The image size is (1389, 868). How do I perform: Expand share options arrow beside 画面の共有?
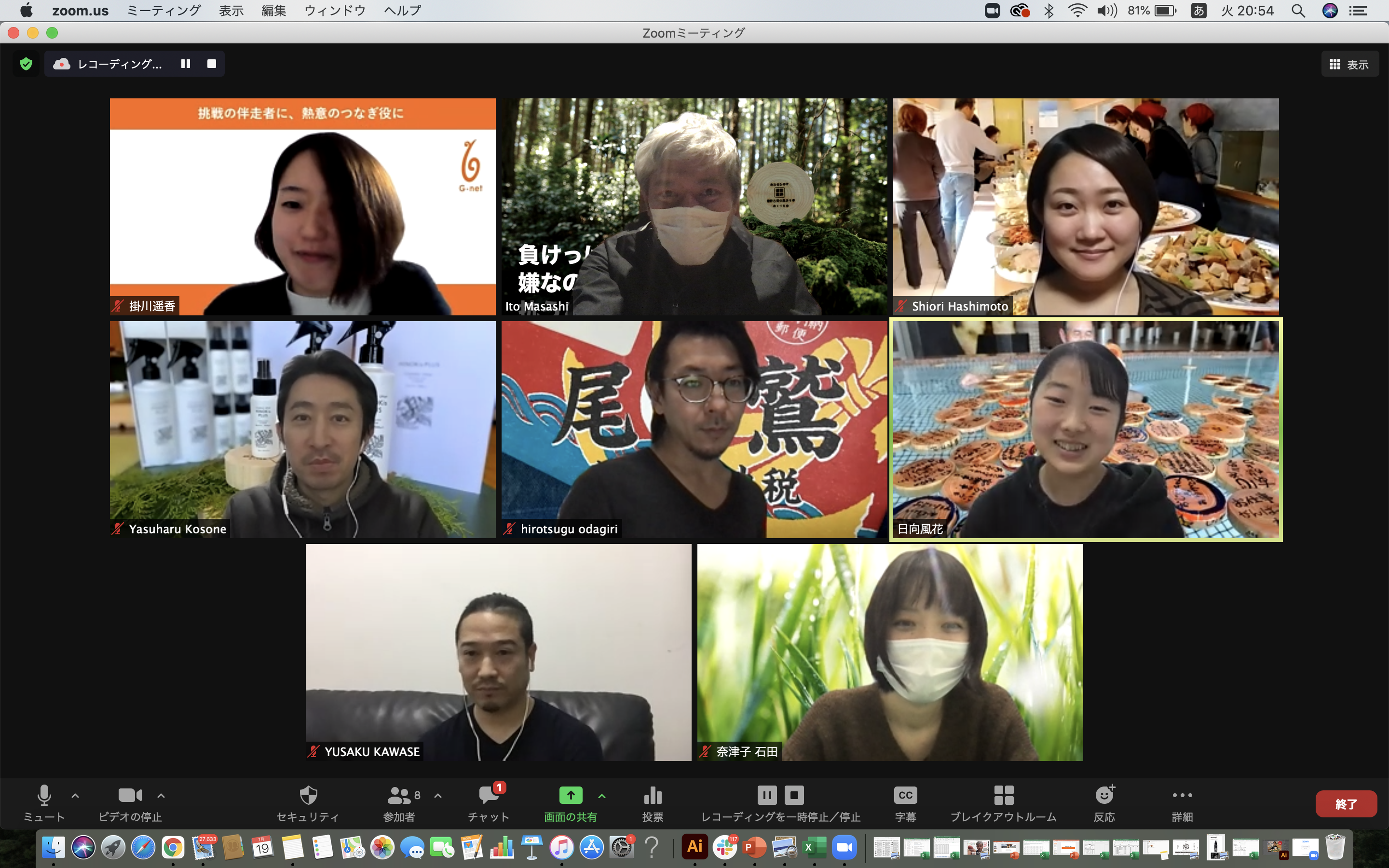(x=601, y=796)
